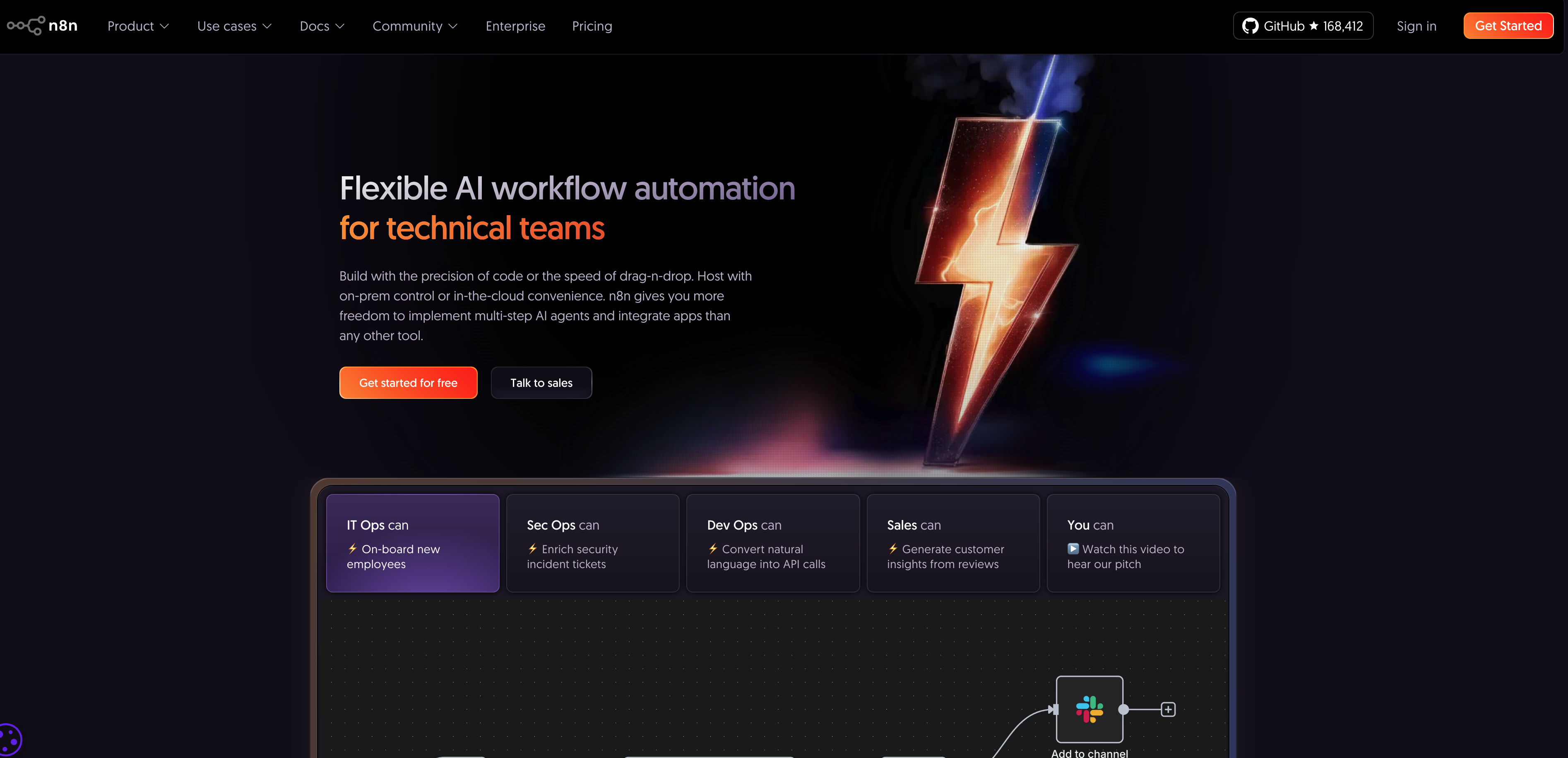Click the Slack node icon
The height and width of the screenshot is (758, 1568).
coord(1089,709)
